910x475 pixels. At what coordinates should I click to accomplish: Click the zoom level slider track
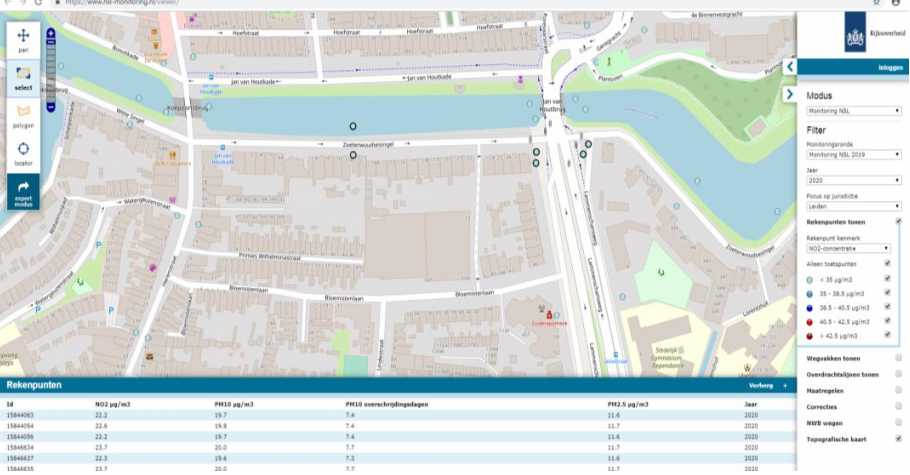pos(51,70)
